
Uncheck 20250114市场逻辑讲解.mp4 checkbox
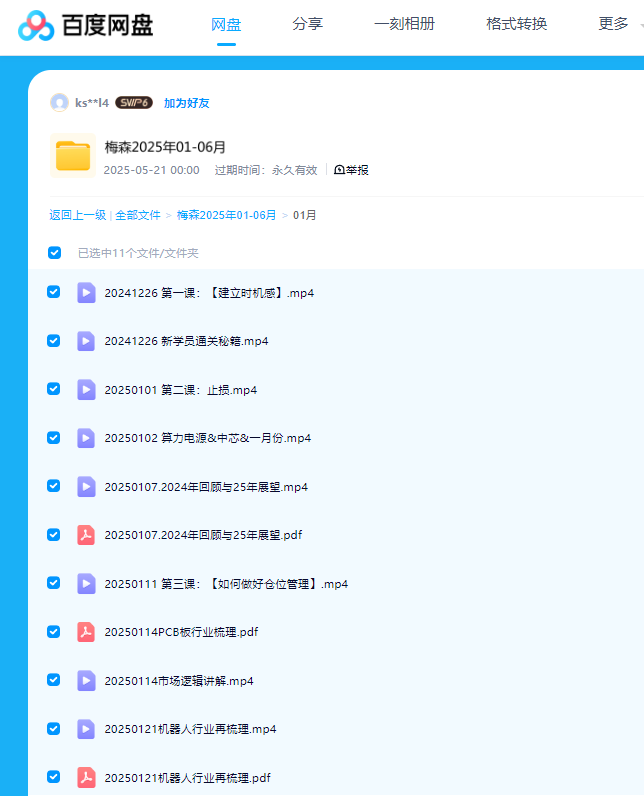(54, 679)
